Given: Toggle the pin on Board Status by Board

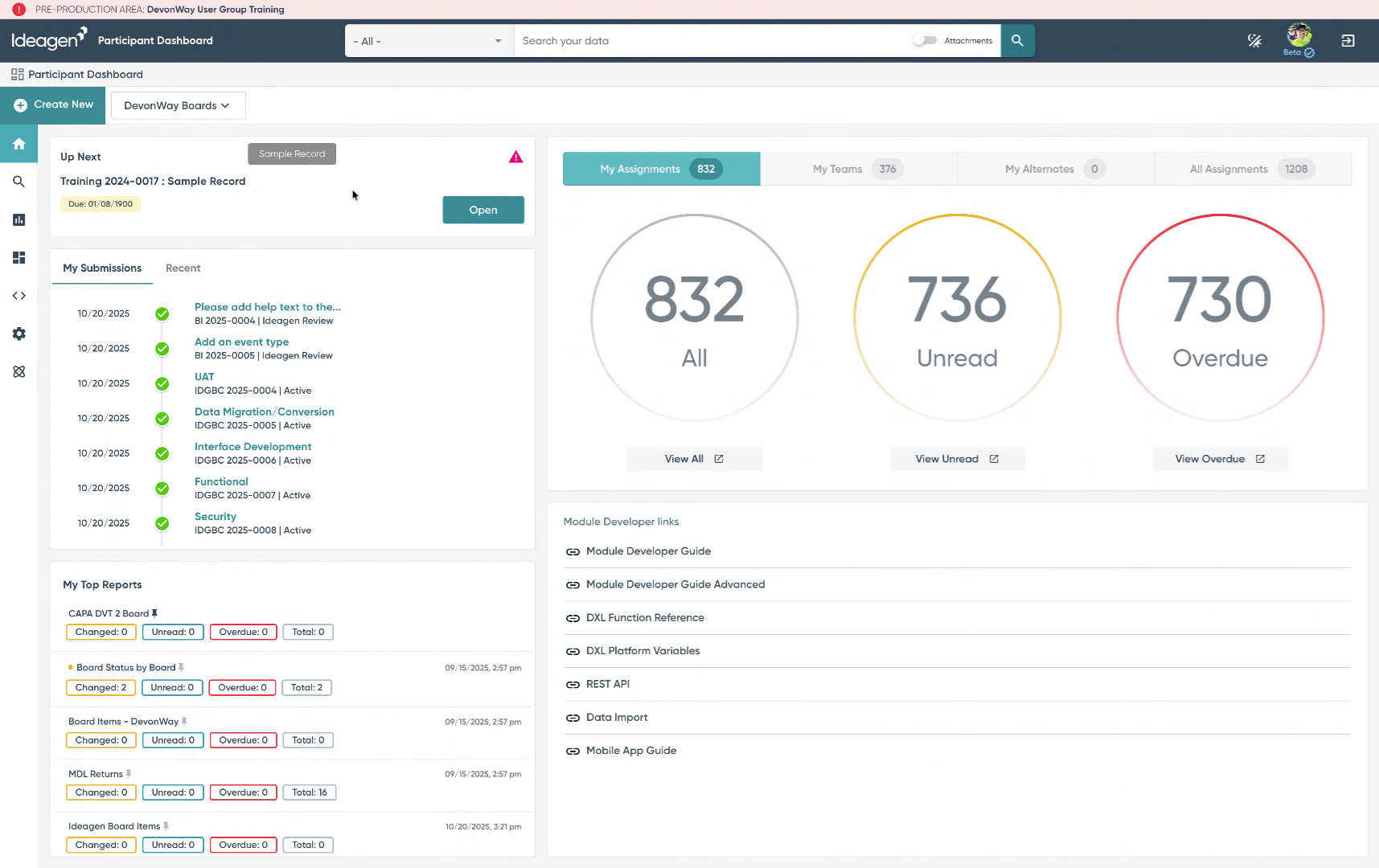Looking at the screenshot, I should coord(181,667).
